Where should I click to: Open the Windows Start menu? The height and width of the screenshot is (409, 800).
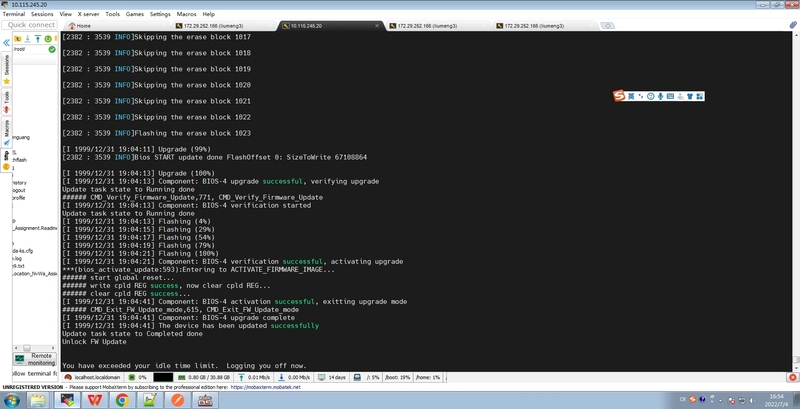tap(11, 400)
